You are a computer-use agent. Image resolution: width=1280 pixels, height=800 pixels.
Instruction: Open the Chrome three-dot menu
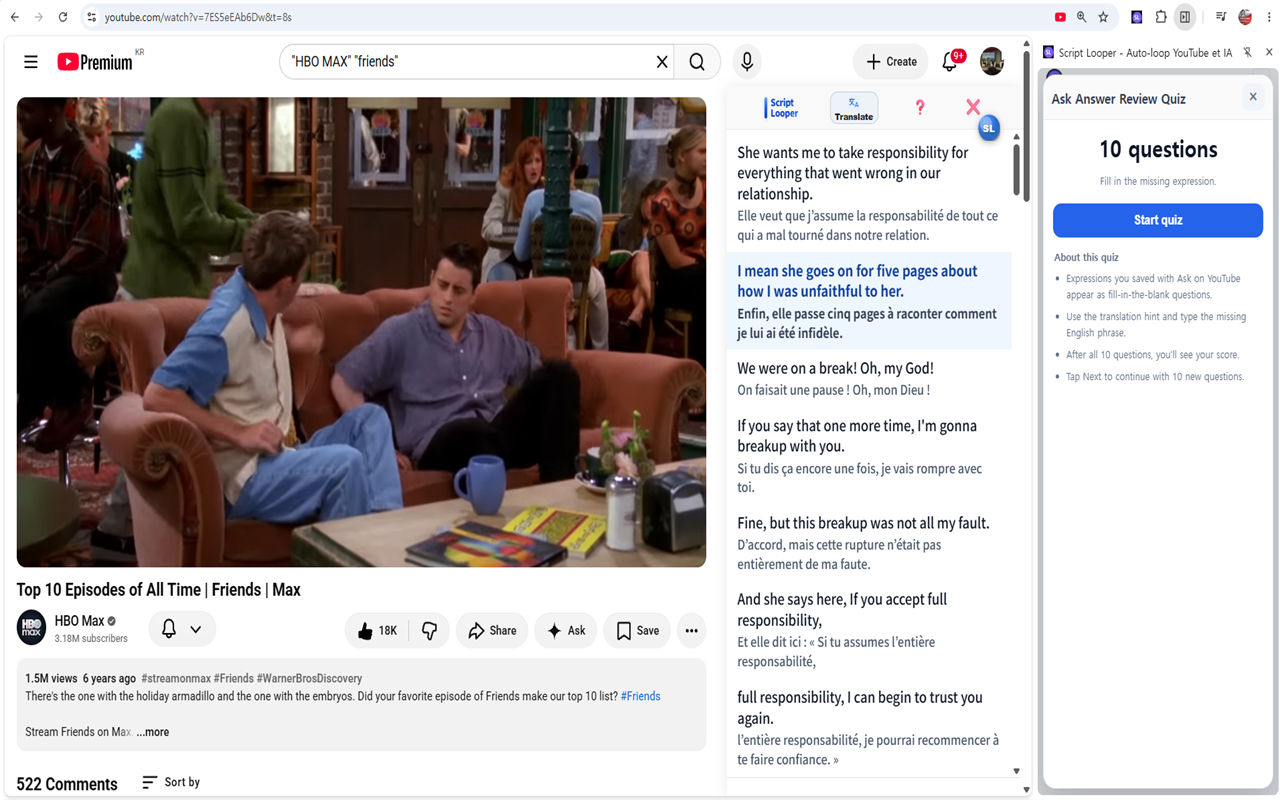click(1268, 17)
